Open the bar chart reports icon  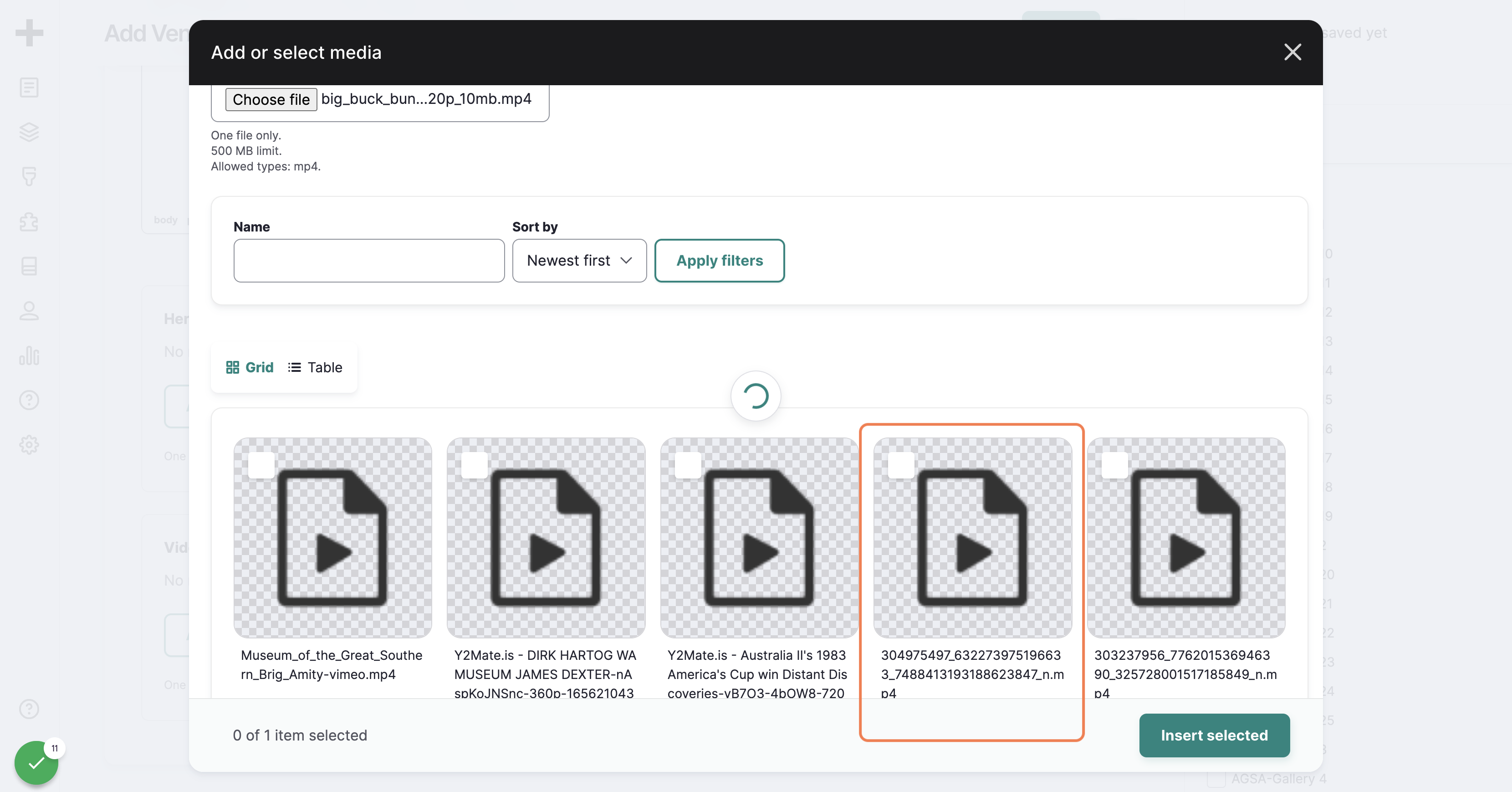pos(29,355)
